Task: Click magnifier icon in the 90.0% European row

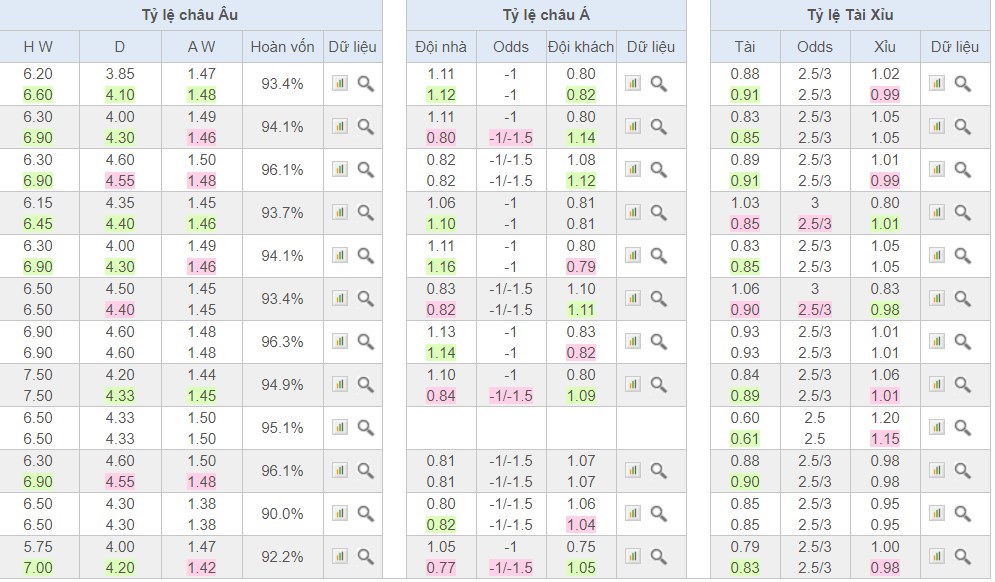Action: coord(366,513)
